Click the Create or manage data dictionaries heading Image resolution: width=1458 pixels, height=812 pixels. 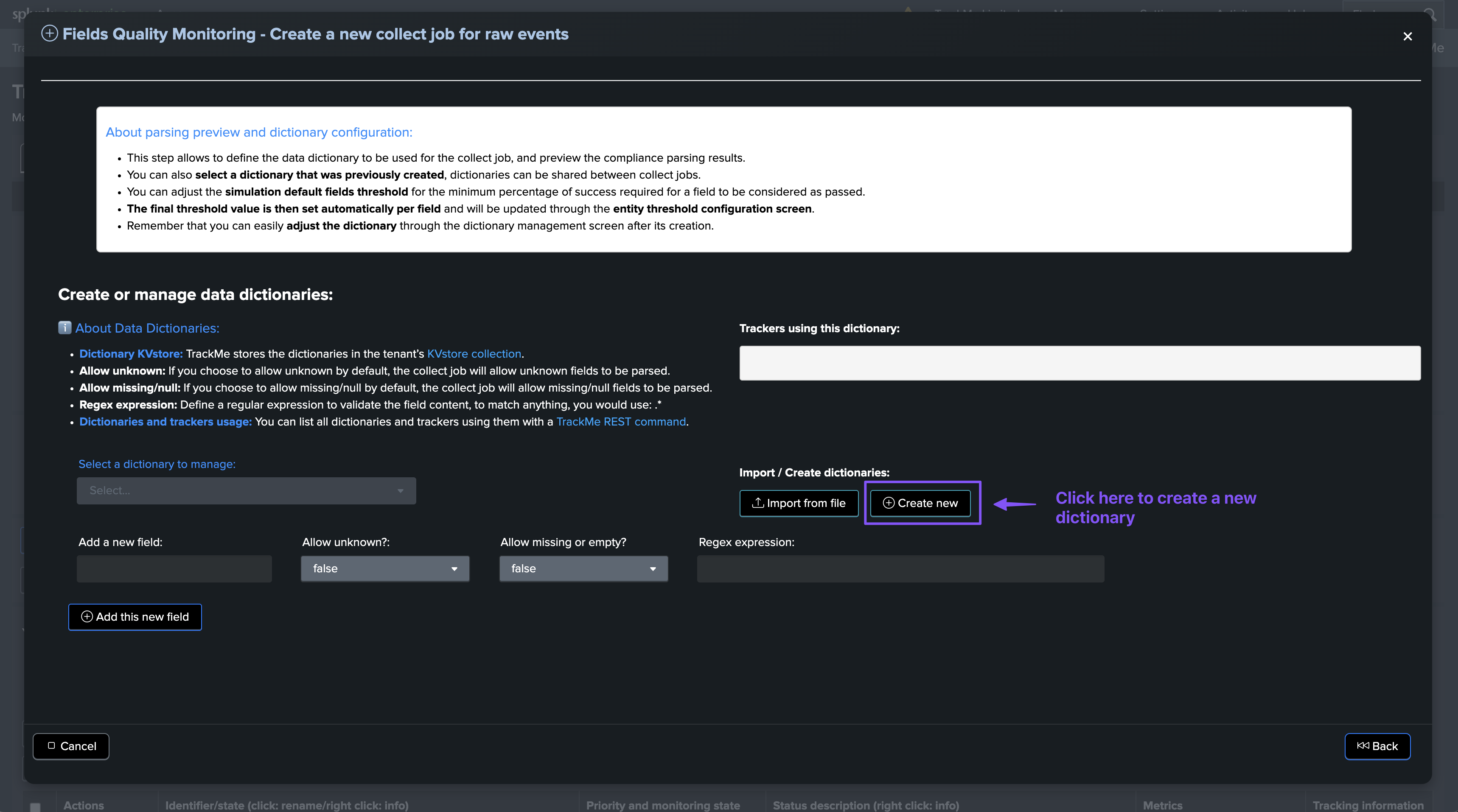(x=195, y=295)
